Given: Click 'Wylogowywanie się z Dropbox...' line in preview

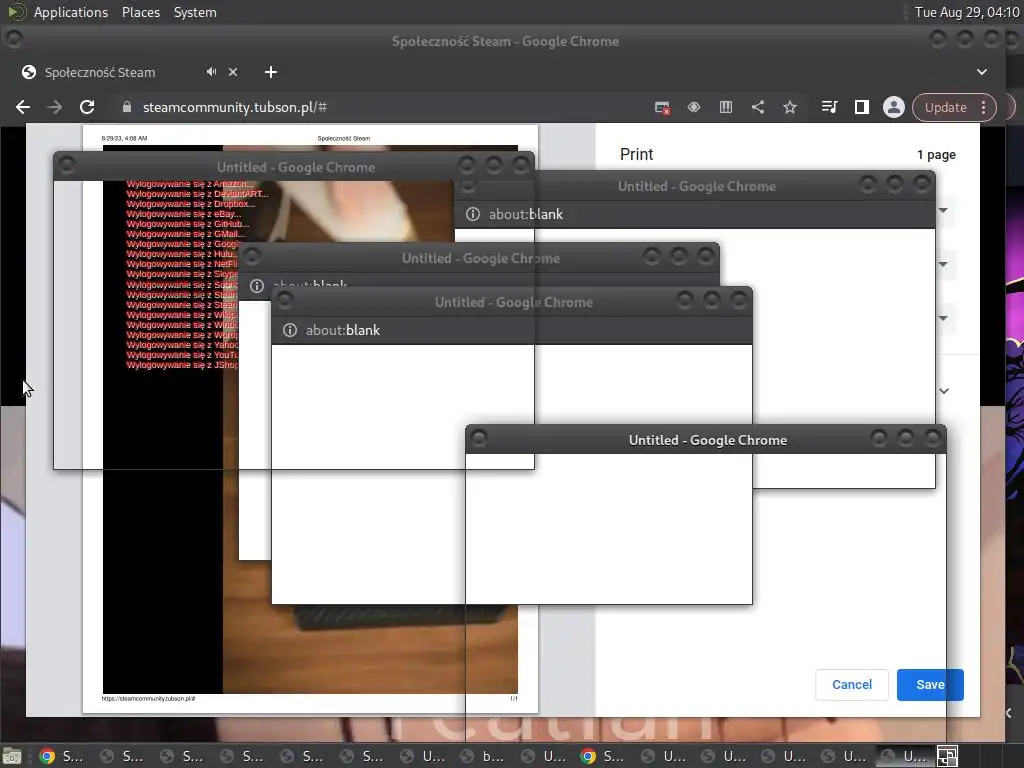Looking at the screenshot, I should [x=191, y=204].
